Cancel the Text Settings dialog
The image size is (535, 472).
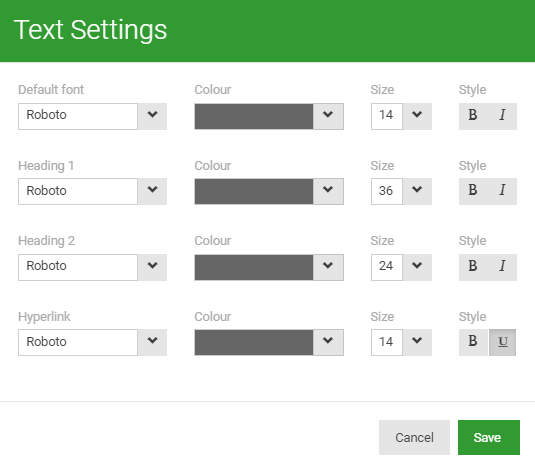pyautogui.click(x=414, y=437)
